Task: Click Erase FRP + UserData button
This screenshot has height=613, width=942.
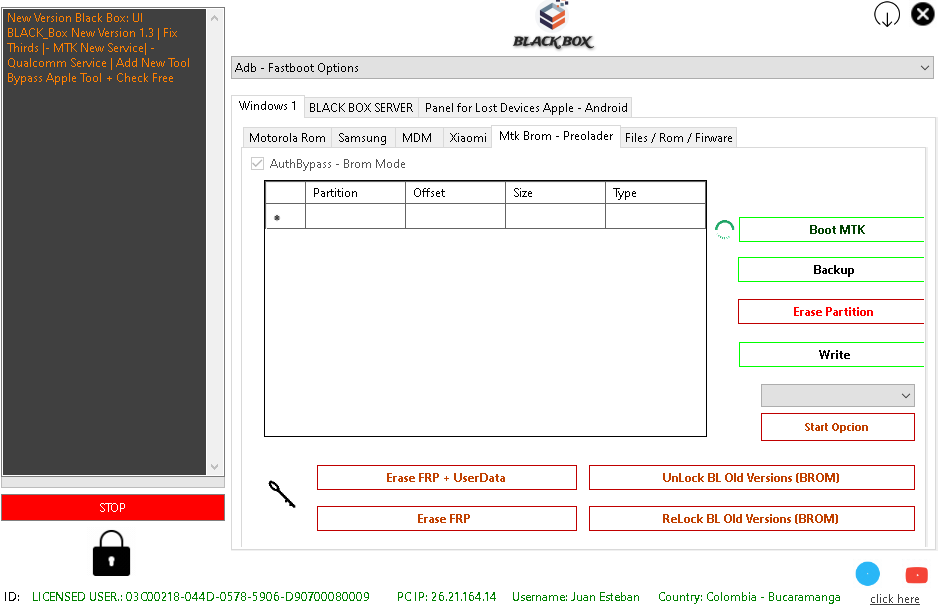Action: coord(446,478)
